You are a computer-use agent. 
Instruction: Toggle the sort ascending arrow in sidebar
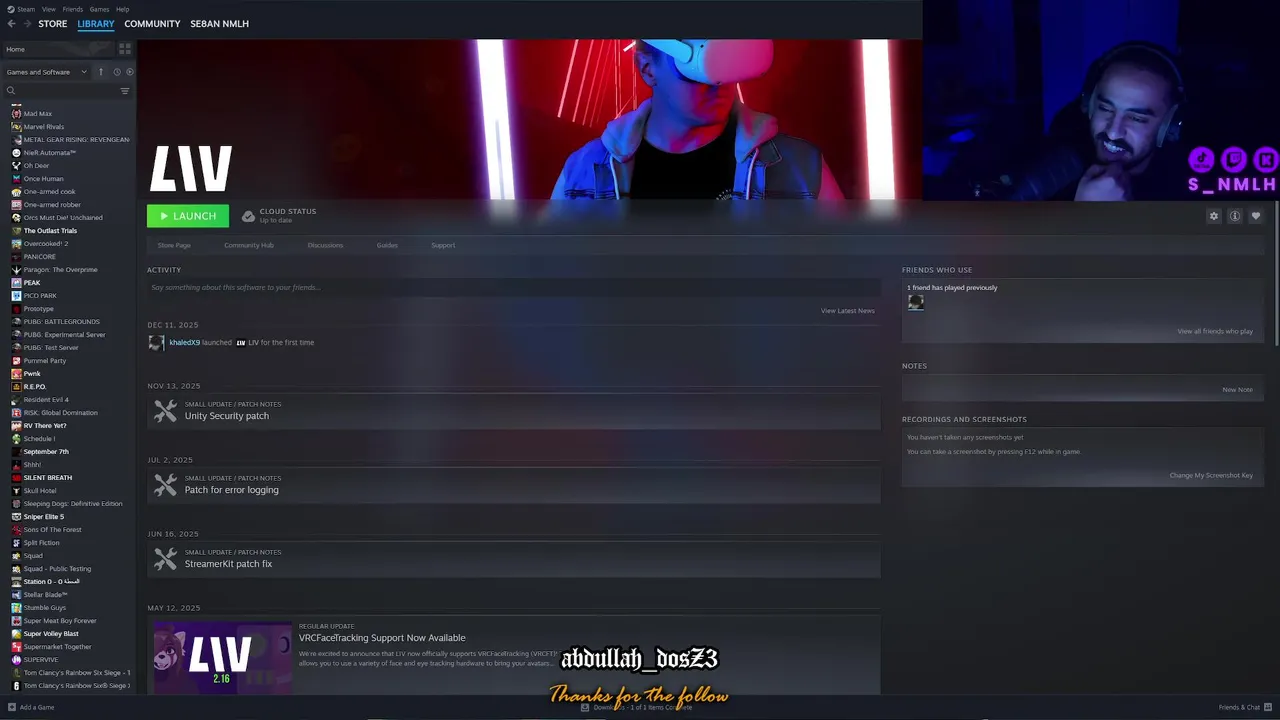pos(100,72)
